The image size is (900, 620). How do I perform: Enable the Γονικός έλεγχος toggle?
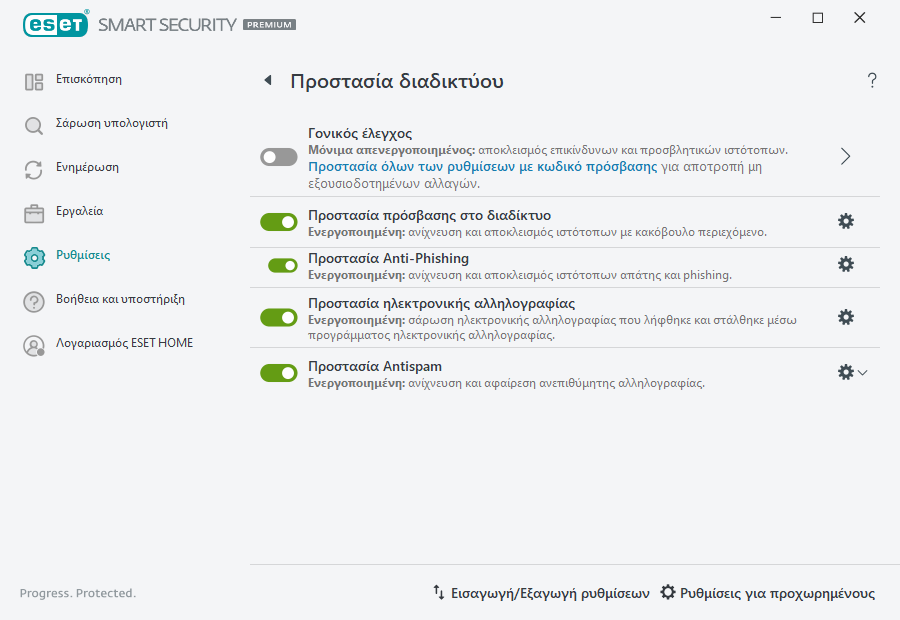[x=278, y=157]
